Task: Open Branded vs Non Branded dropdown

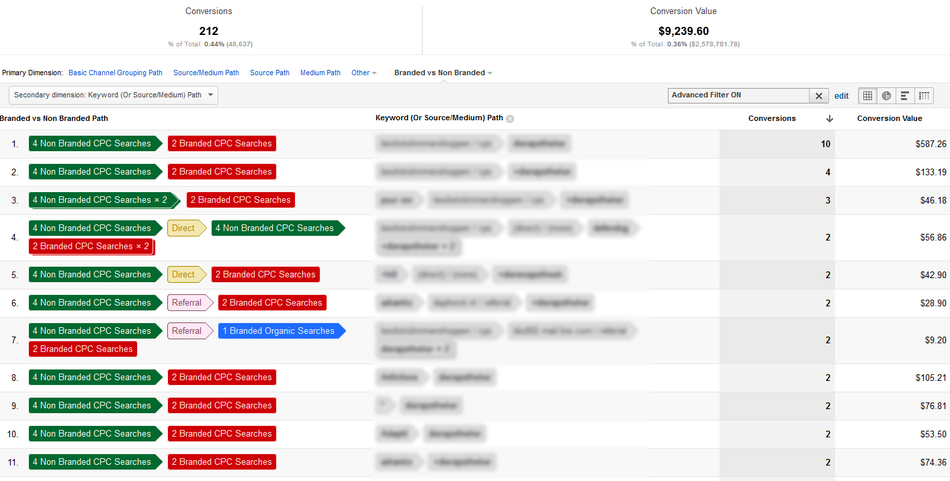Action: click(443, 73)
